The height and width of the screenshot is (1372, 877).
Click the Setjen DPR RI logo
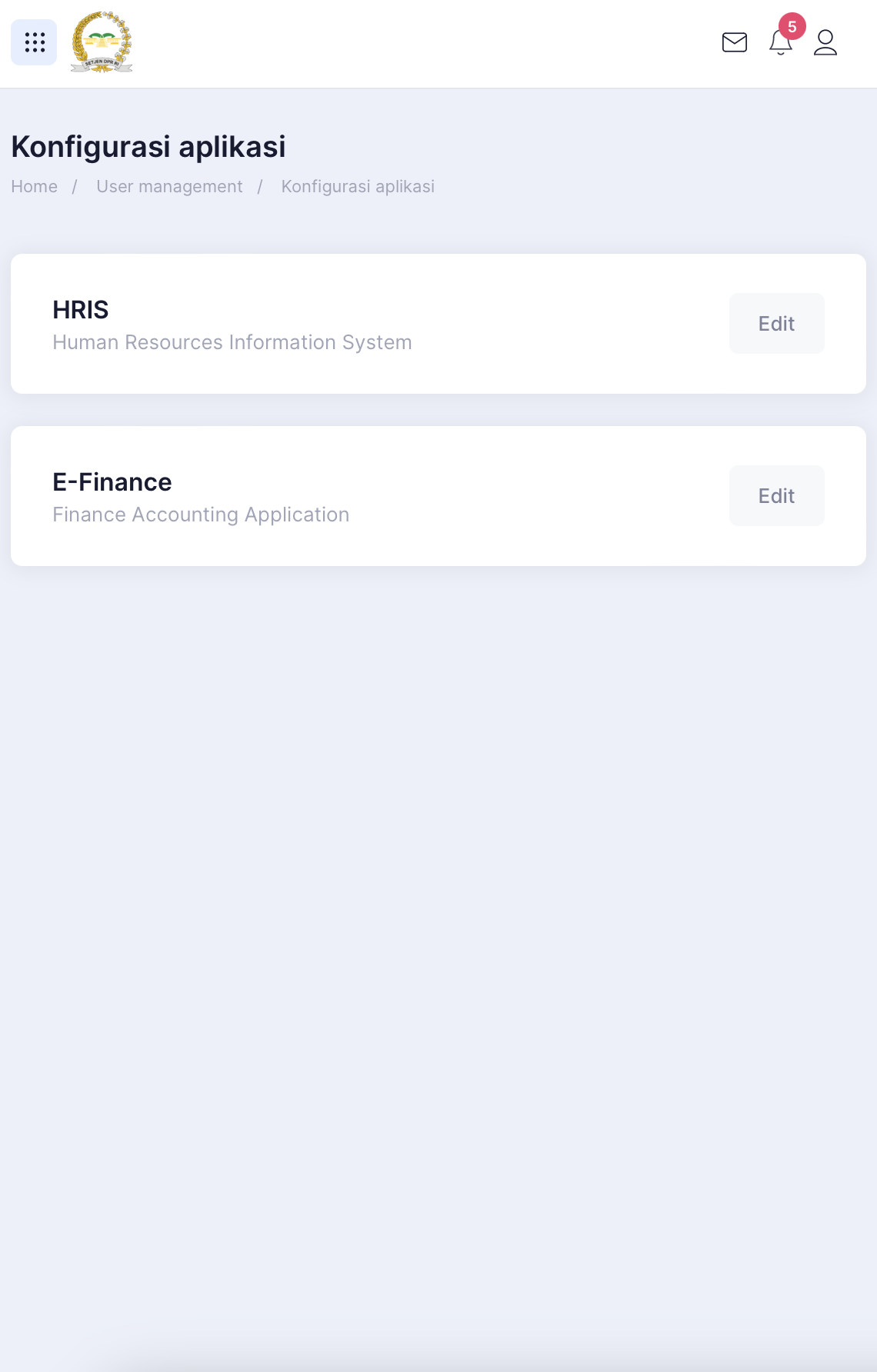tap(102, 42)
